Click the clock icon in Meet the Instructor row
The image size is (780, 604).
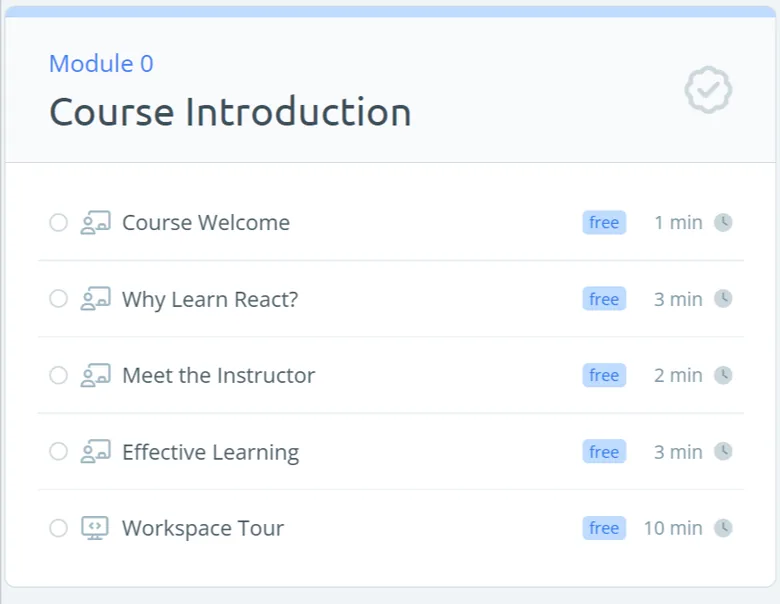(x=723, y=375)
